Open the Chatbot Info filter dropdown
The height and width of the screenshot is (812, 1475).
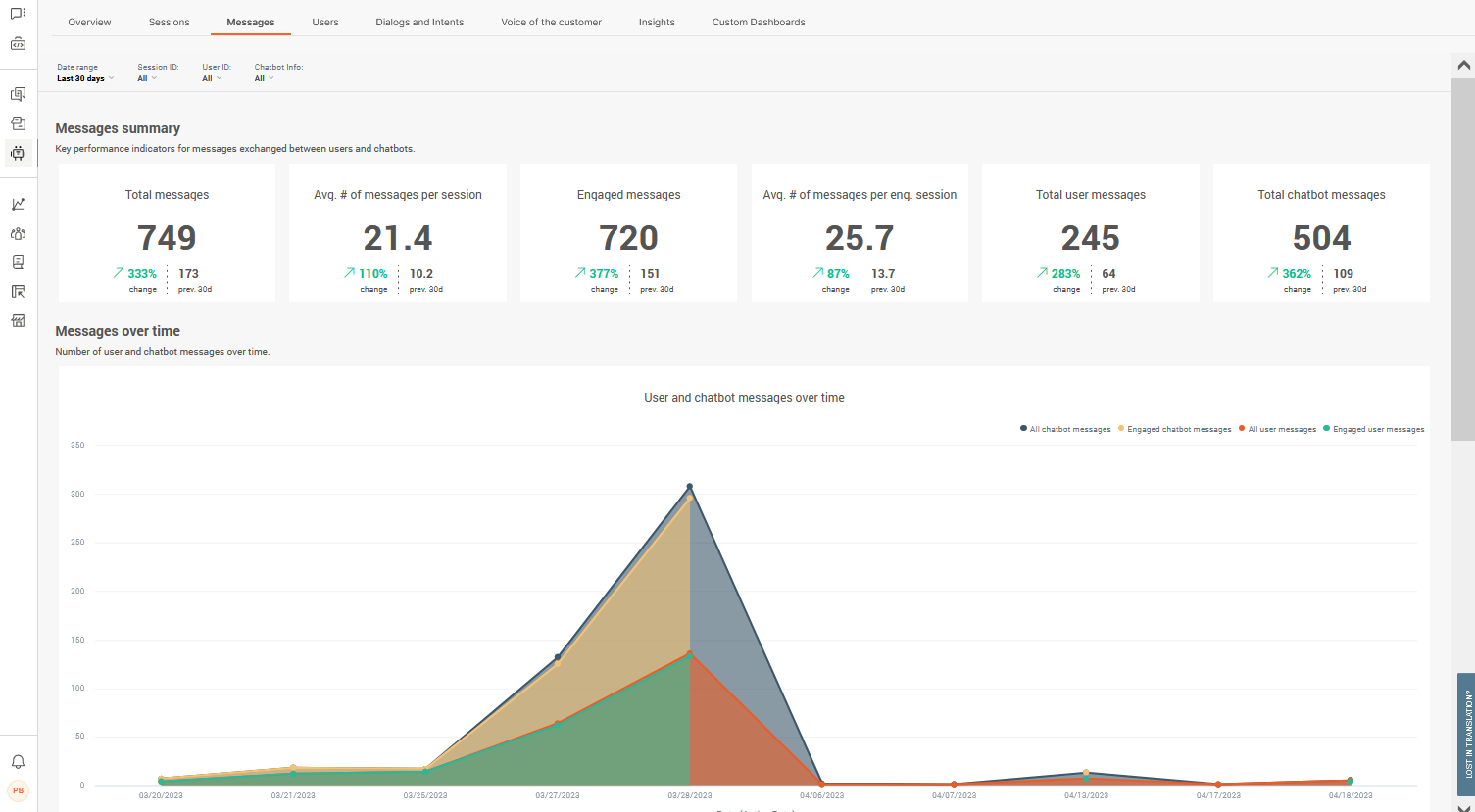264,78
